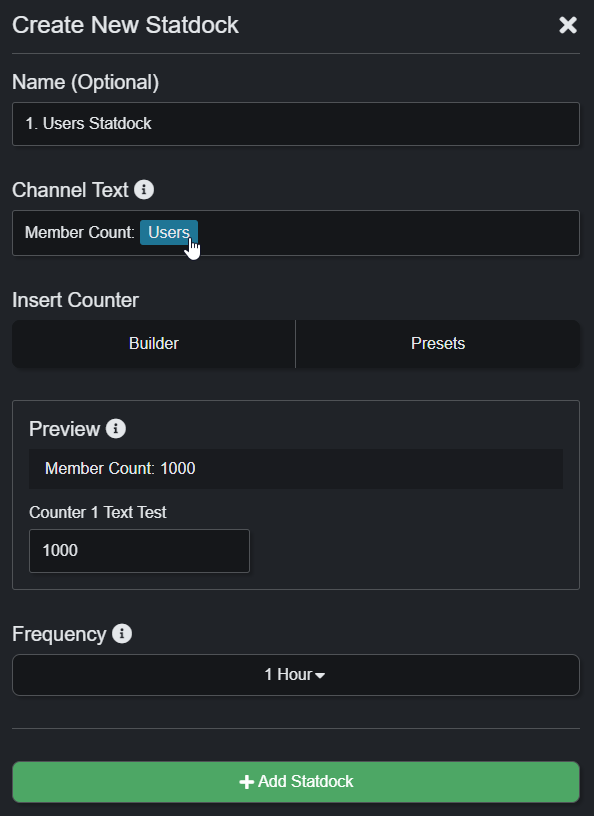Viewport: 594px width, 816px height.
Task: Click the Preview info icon
Action: (116, 428)
